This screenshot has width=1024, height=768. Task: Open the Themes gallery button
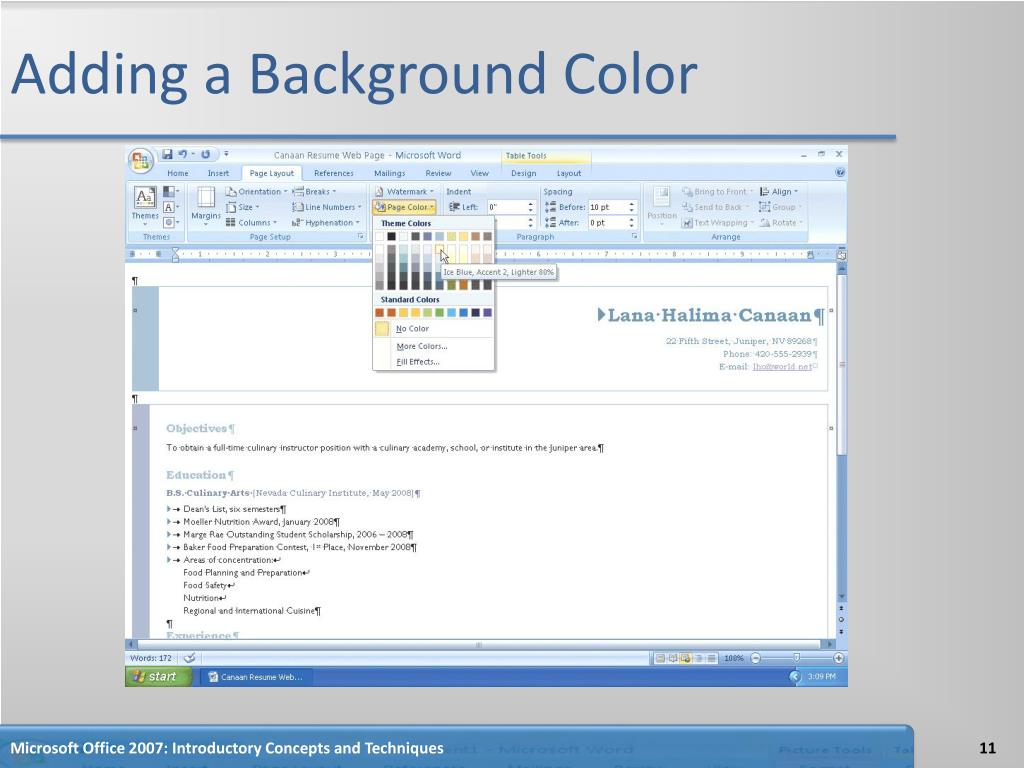145,206
